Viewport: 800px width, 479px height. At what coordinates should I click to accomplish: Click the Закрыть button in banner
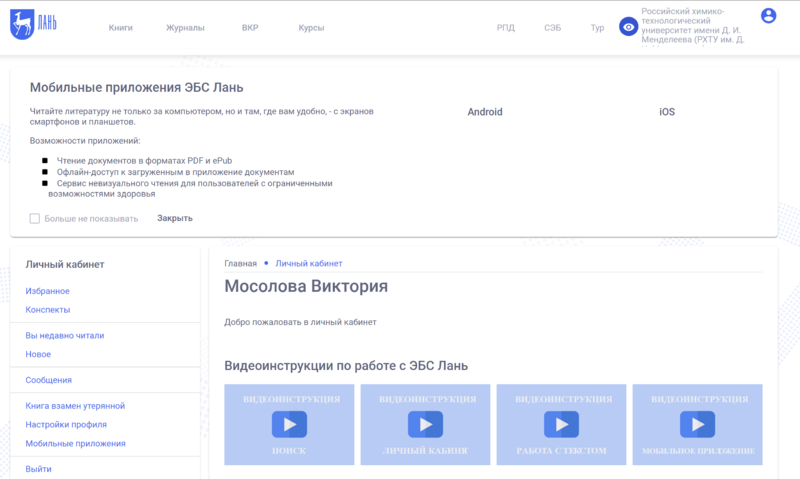[x=174, y=218]
